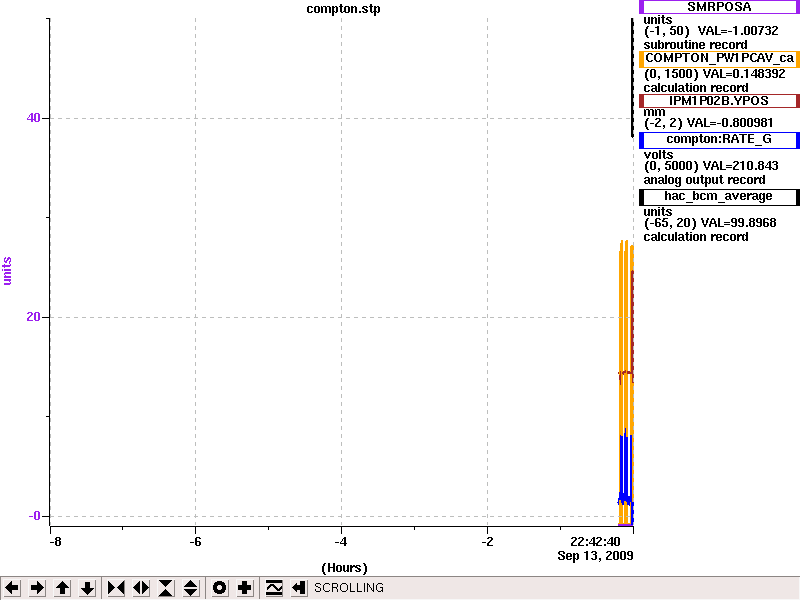Zoom in on time axis (inward triangles icon)
The width and height of the screenshot is (800, 600).
pyautogui.click(x=116, y=588)
